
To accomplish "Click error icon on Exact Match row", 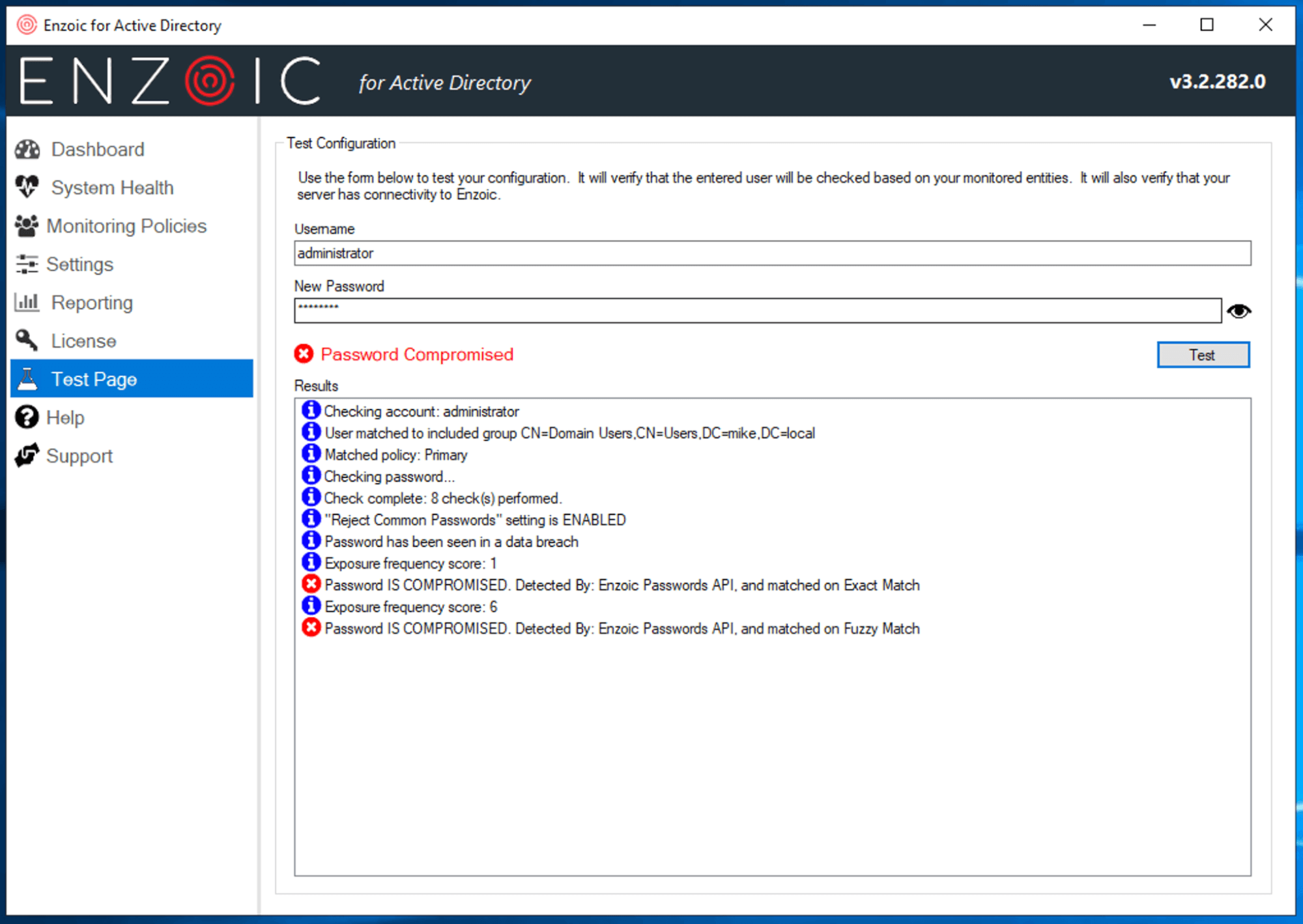I will coord(311,584).
